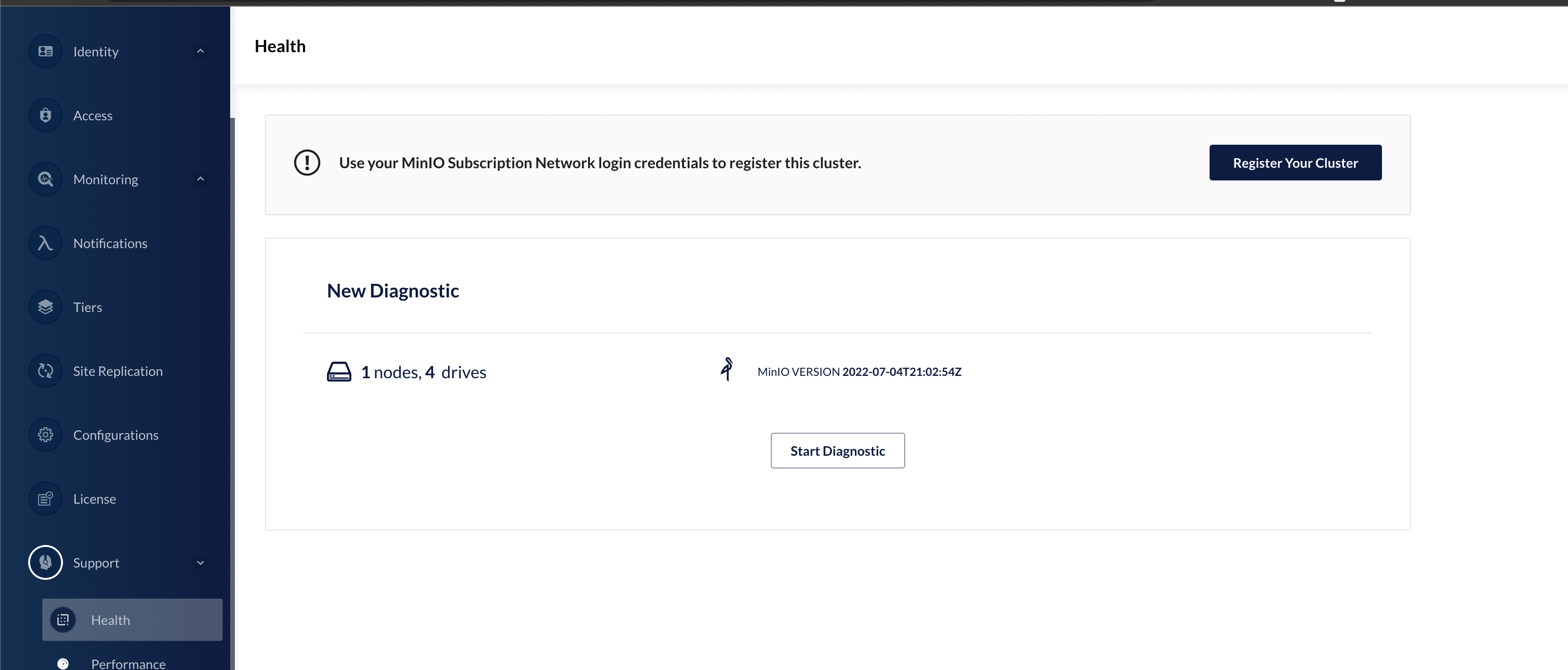This screenshot has height=670, width=1568.
Task: Open the Tiers menu entry
Action: click(x=88, y=307)
